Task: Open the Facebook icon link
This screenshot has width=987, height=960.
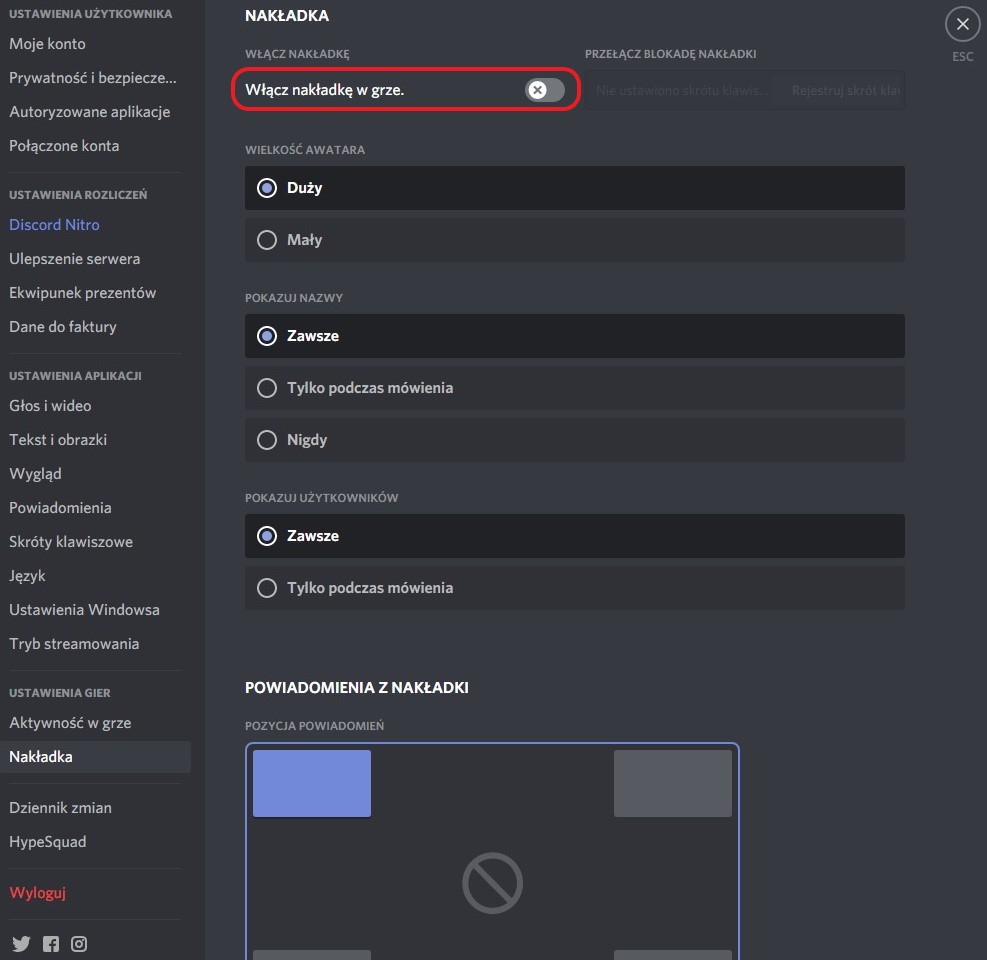Action: click(x=51, y=944)
